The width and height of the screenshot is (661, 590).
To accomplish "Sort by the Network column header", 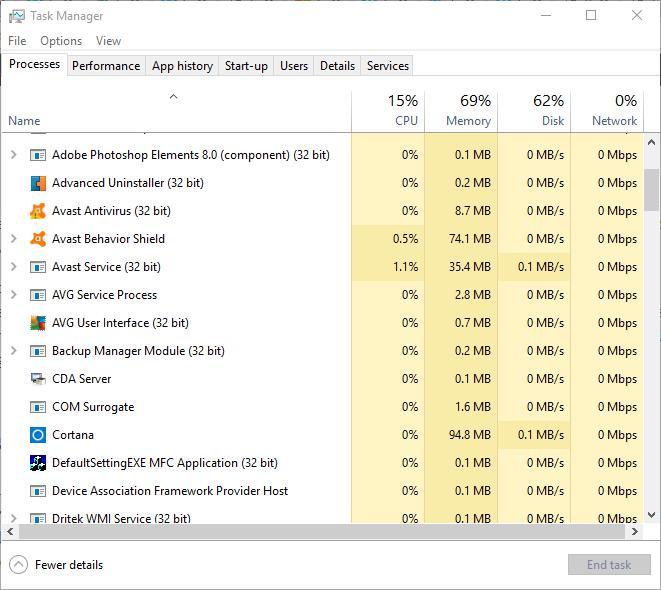I will tap(607, 111).
